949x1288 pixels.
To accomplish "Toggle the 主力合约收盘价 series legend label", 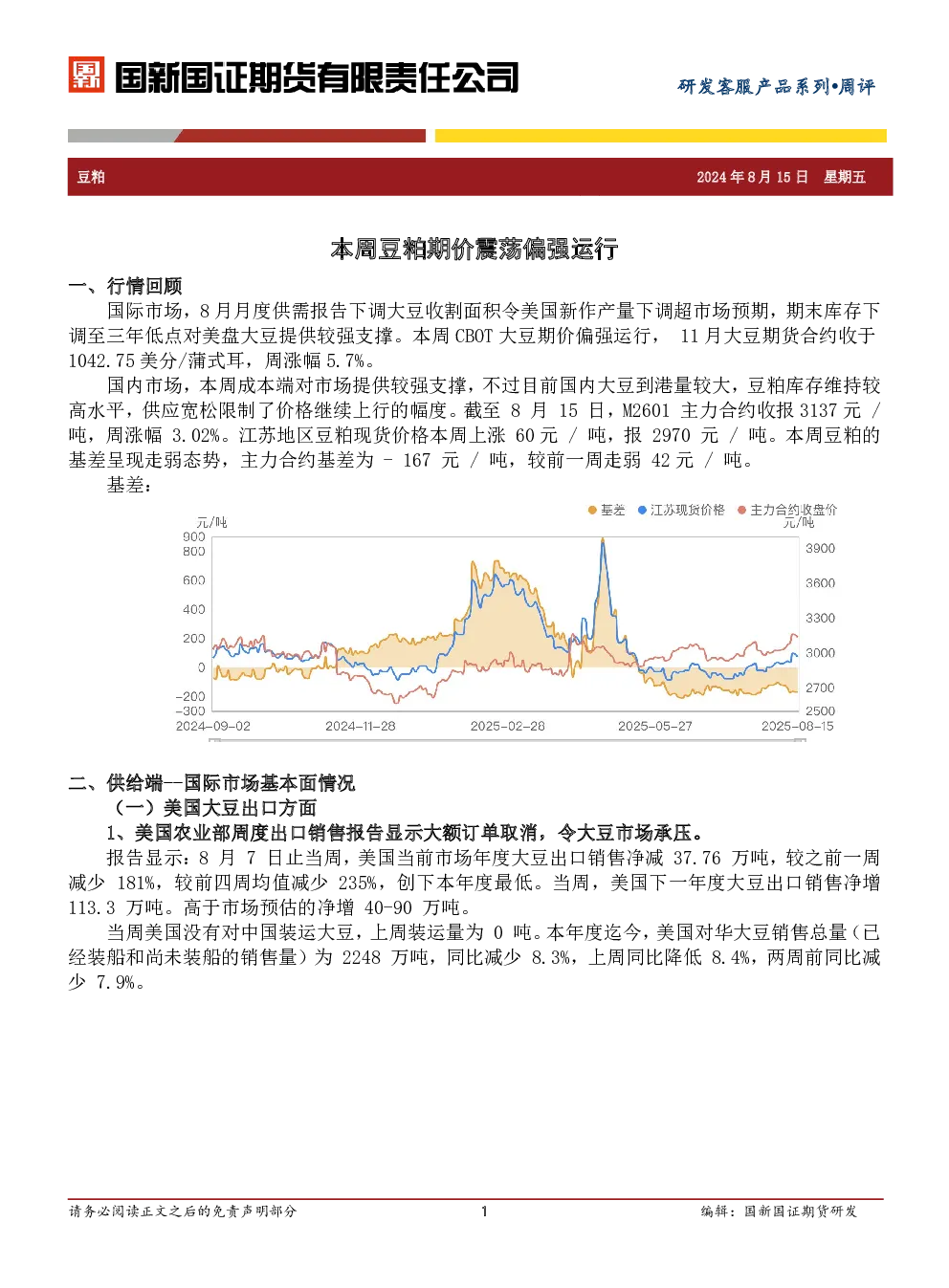I will 793,511.
